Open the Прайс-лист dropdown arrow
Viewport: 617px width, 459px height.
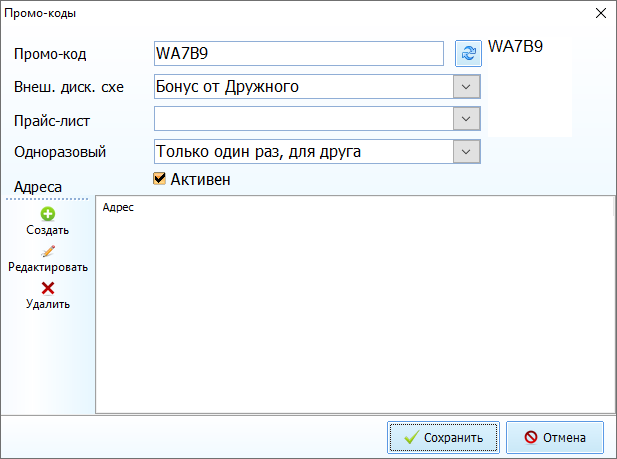pos(467,119)
